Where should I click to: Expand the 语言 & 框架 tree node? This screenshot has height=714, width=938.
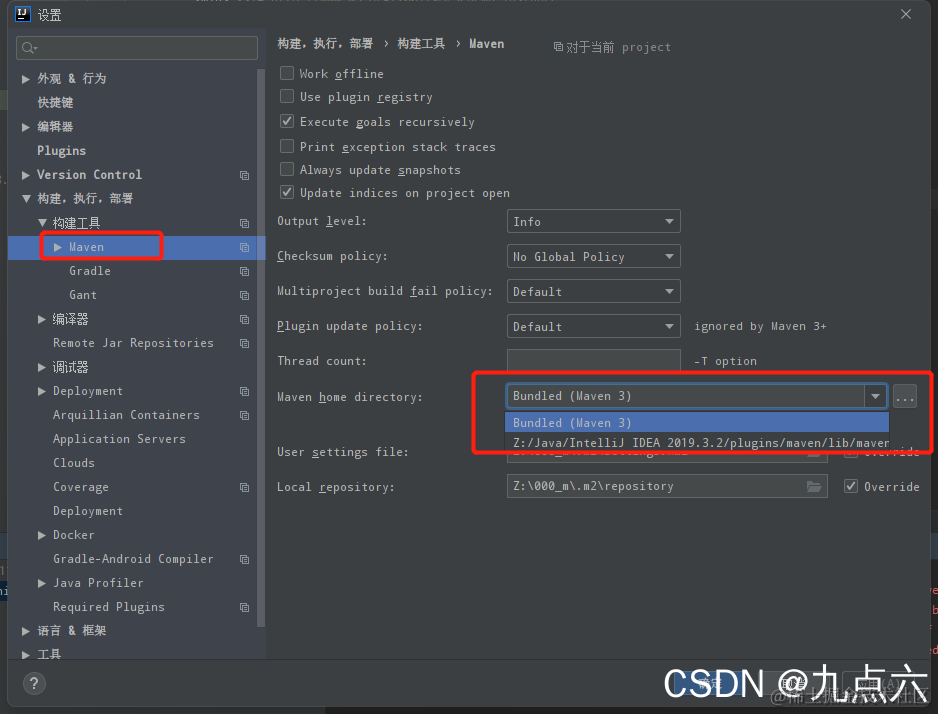(x=26, y=631)
